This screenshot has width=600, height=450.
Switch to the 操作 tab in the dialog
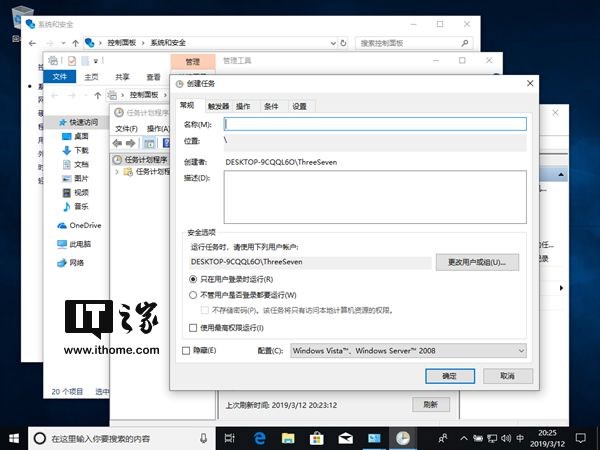(243, 106)
